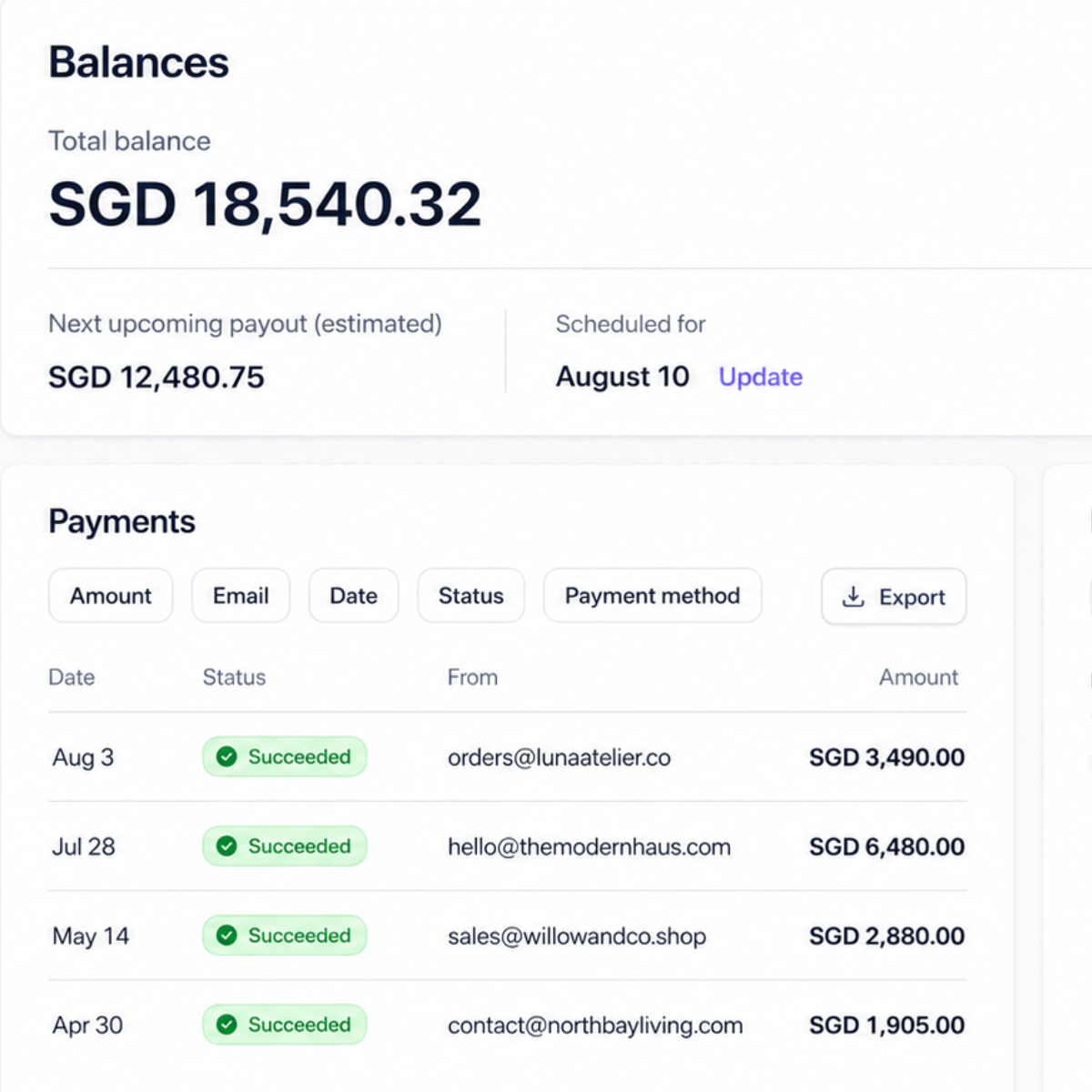Click the SGD 12,480.75 payout amount
The height and width of the screenshot is (1092, 1092).
pyautogui.click(x=156, y=377)
